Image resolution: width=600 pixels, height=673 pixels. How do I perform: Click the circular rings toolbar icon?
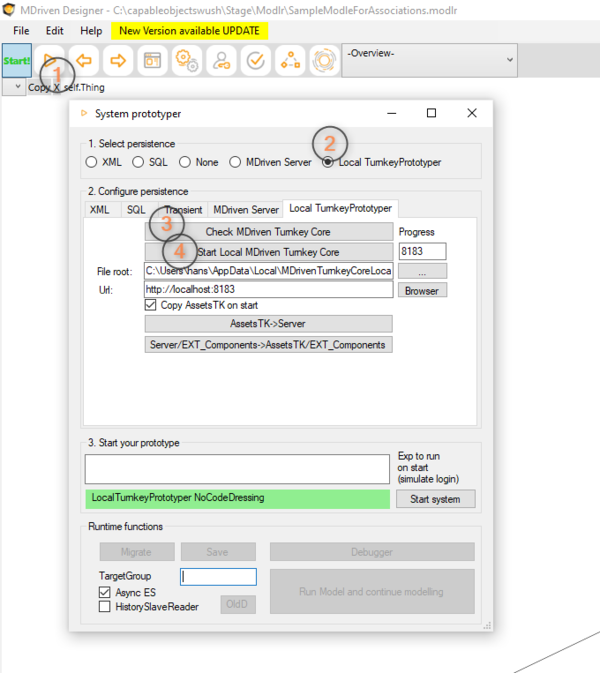(324, 61)
